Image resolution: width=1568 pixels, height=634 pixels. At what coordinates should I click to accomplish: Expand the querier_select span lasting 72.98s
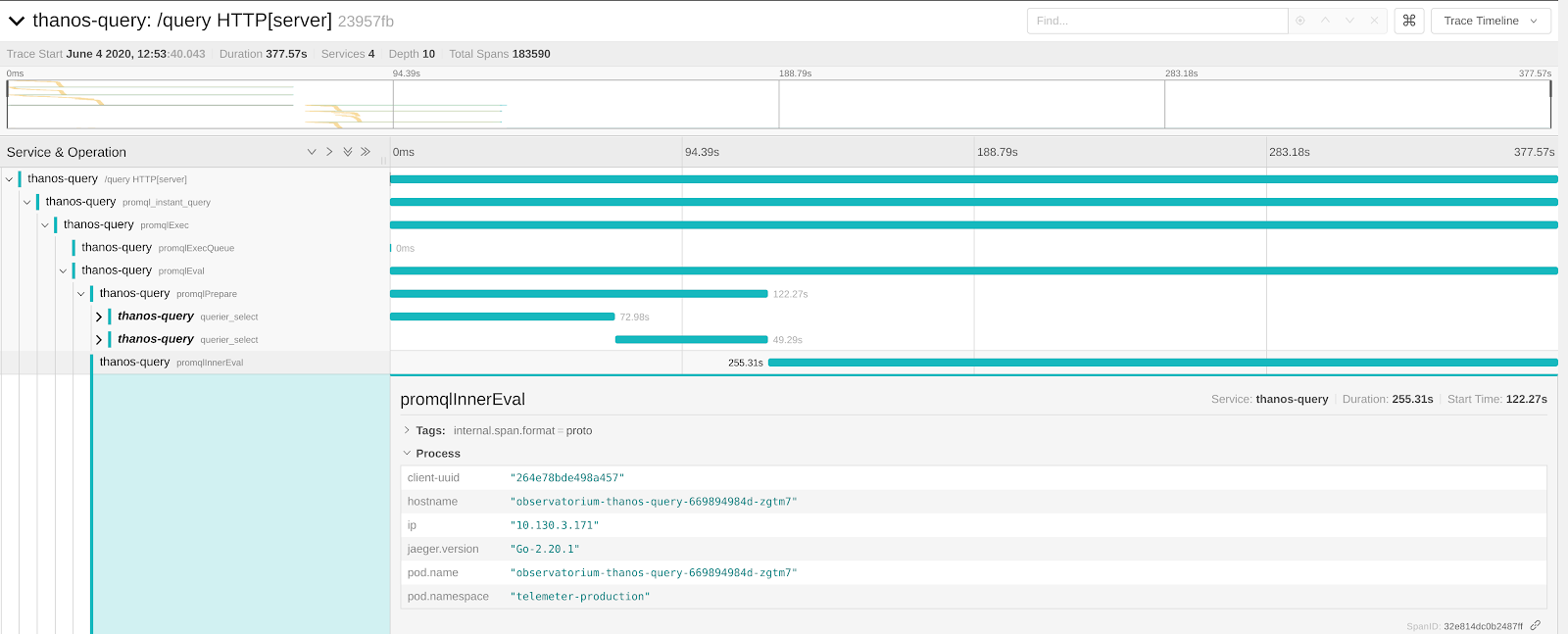[99, 317]
